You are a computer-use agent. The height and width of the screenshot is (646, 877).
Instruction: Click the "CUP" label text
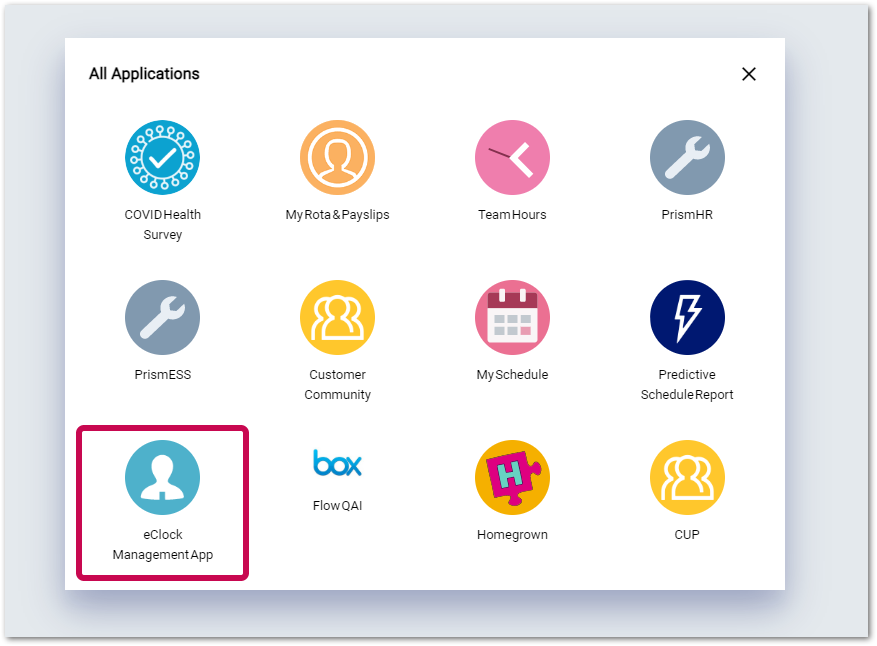coord(687,535)
